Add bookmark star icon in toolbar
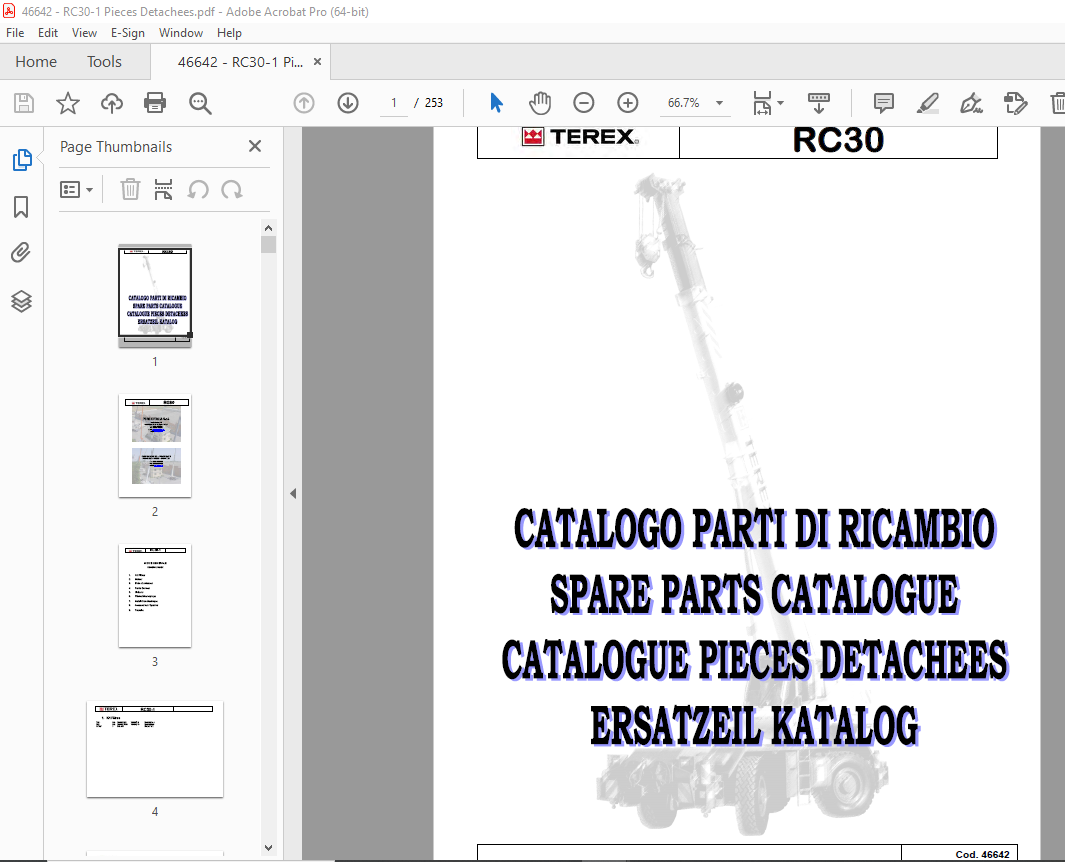This screenshot has height=862, width=1065. [x=67, y=103]
